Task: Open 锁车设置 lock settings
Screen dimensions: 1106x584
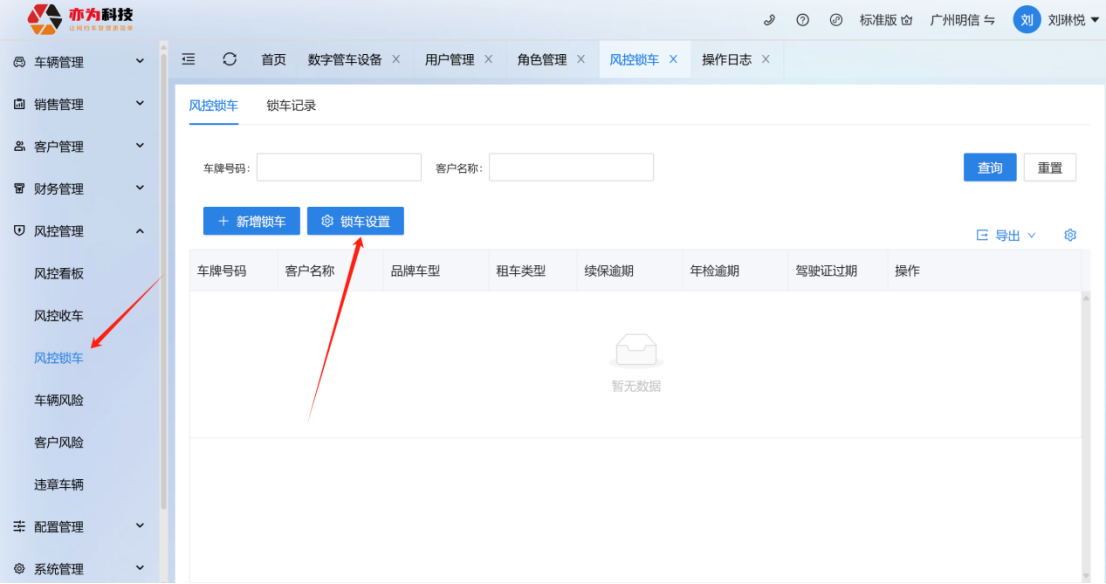Action: point(355,221)
